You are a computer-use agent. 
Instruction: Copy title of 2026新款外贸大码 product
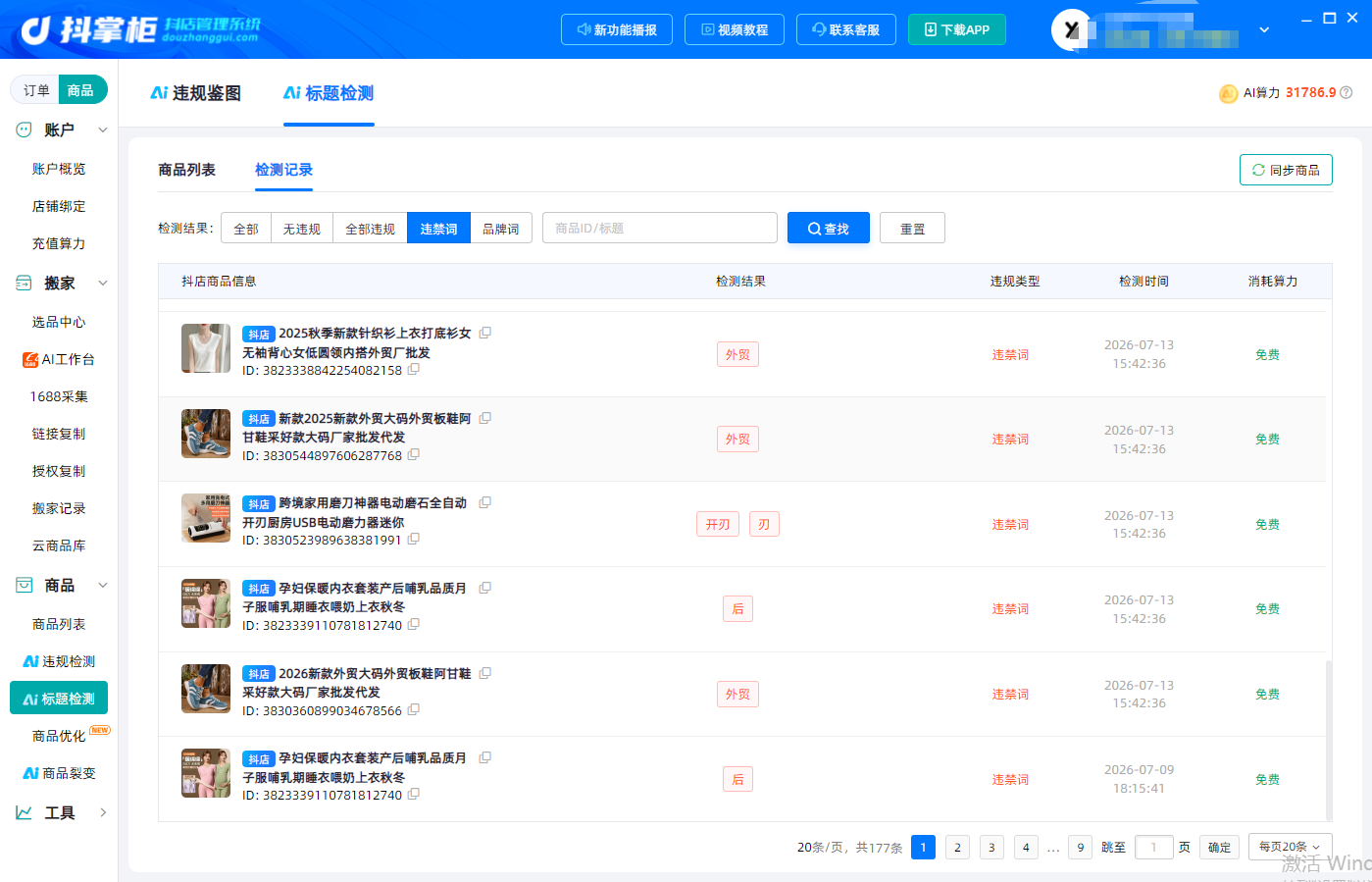coord(484,673)
